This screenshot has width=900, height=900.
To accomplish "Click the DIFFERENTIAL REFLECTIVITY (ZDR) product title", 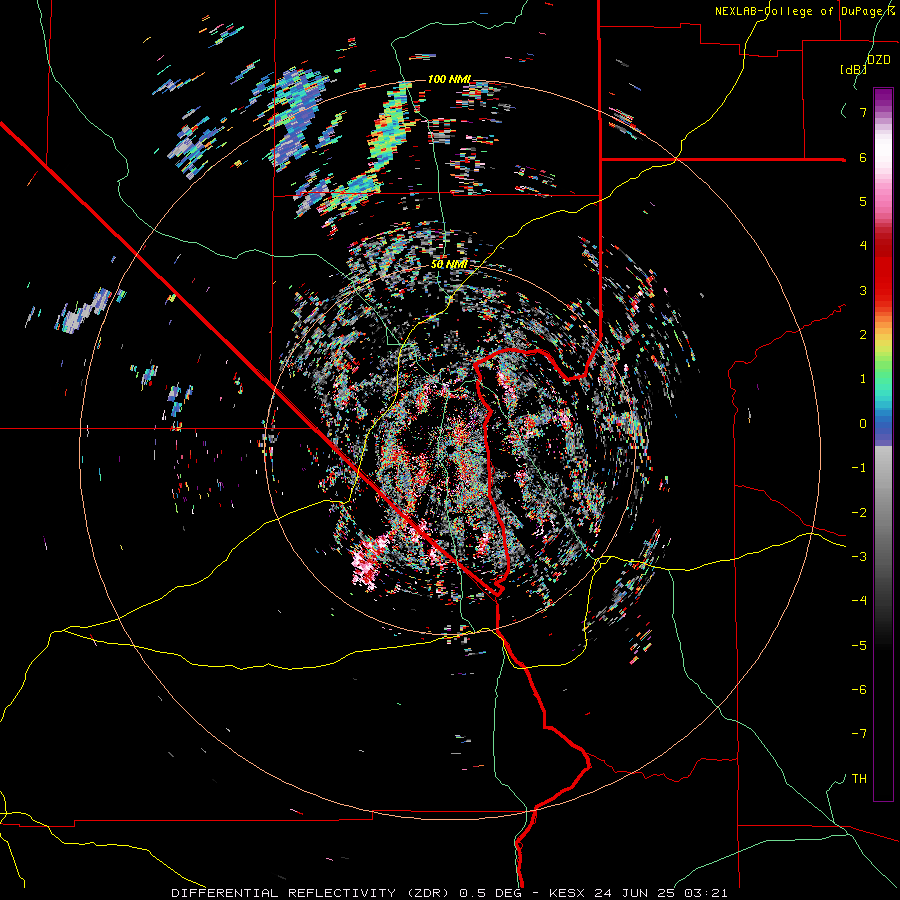I will [x=312, y=893].
